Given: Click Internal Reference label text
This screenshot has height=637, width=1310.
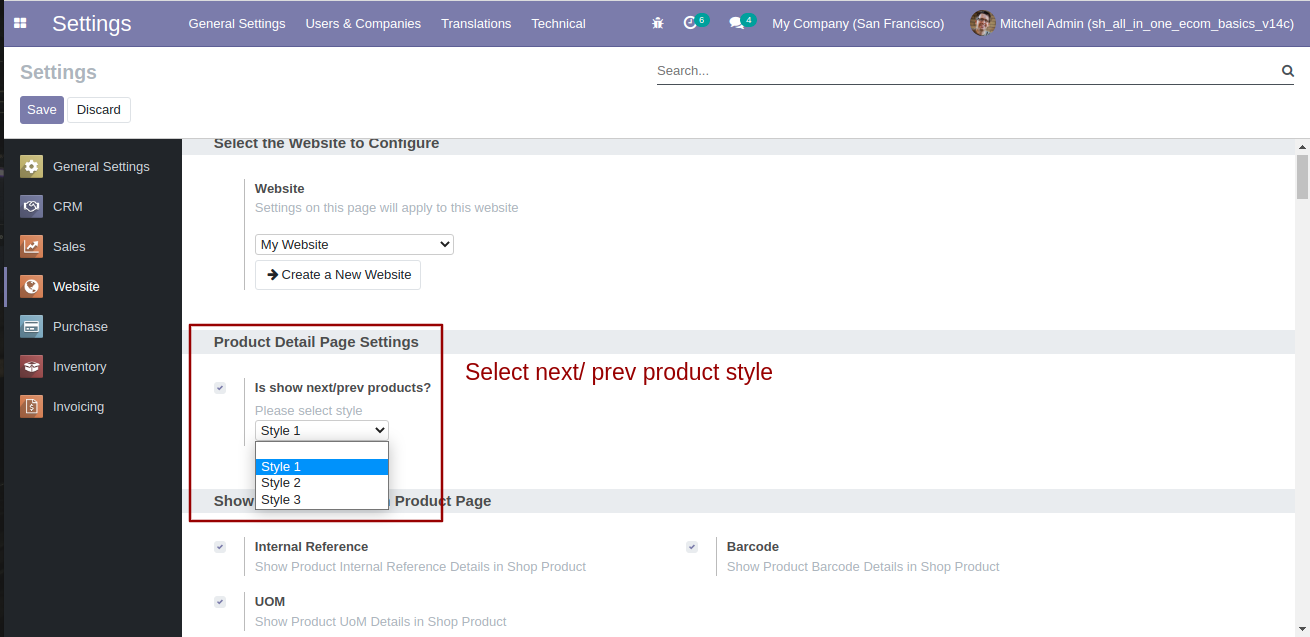Looking at the screenshot, I should [x=311, y=547].
